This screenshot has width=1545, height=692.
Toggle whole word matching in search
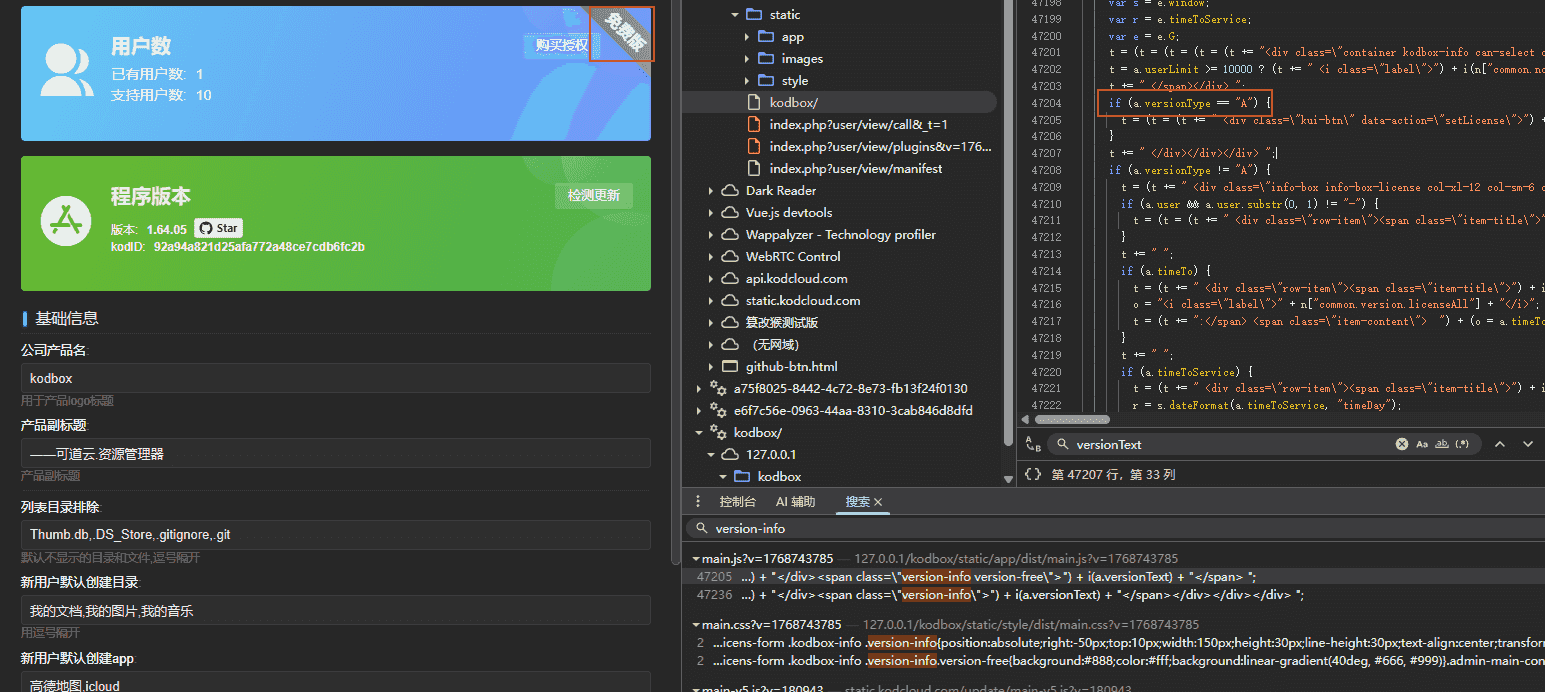pos(1442,444)
